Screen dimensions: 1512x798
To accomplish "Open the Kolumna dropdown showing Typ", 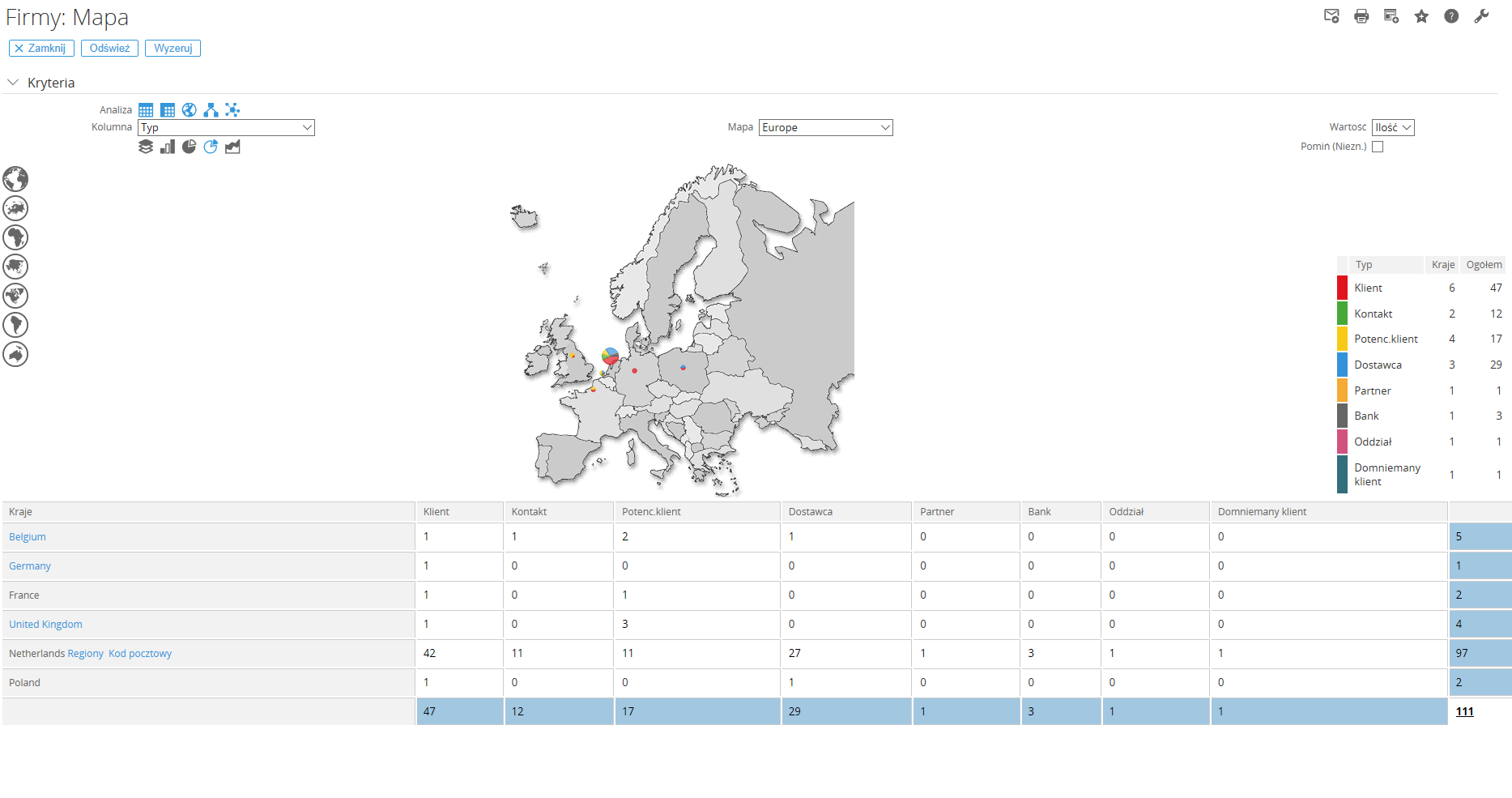I will coord(226,128).
